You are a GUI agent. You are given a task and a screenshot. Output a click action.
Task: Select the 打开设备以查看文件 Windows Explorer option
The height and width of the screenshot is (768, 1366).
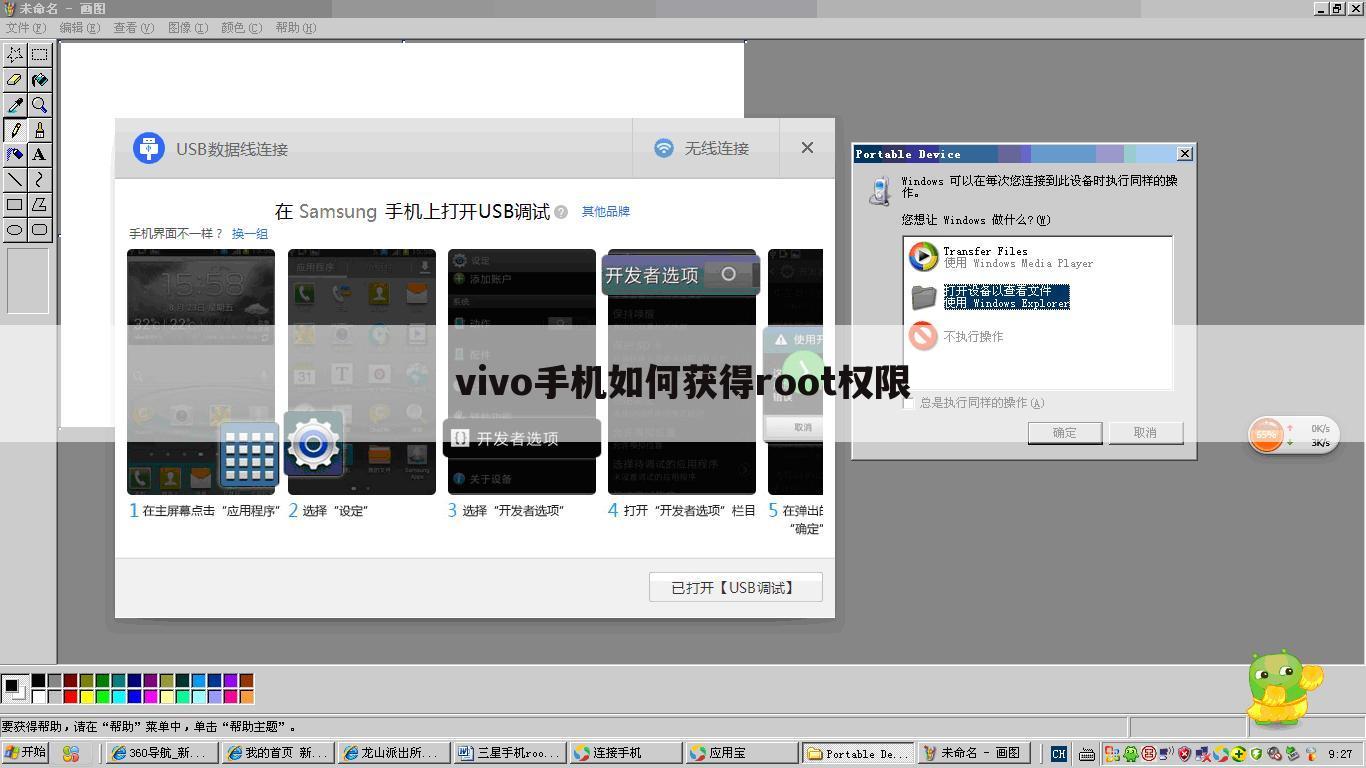pyautogui.click(x=990, y=297)
